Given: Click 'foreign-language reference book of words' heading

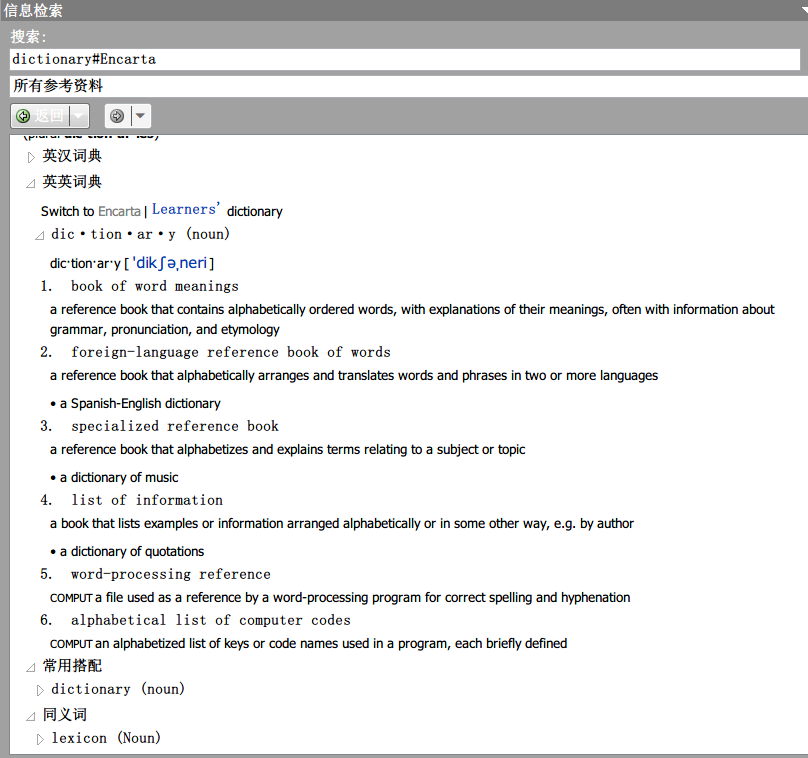Looking at the screenshot, I should pos(231,352).
